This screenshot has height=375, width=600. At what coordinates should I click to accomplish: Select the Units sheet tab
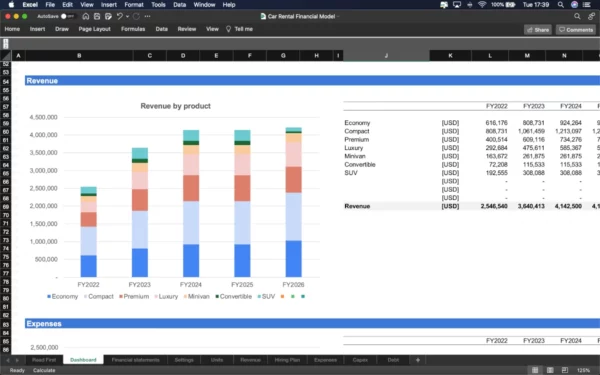217,360
